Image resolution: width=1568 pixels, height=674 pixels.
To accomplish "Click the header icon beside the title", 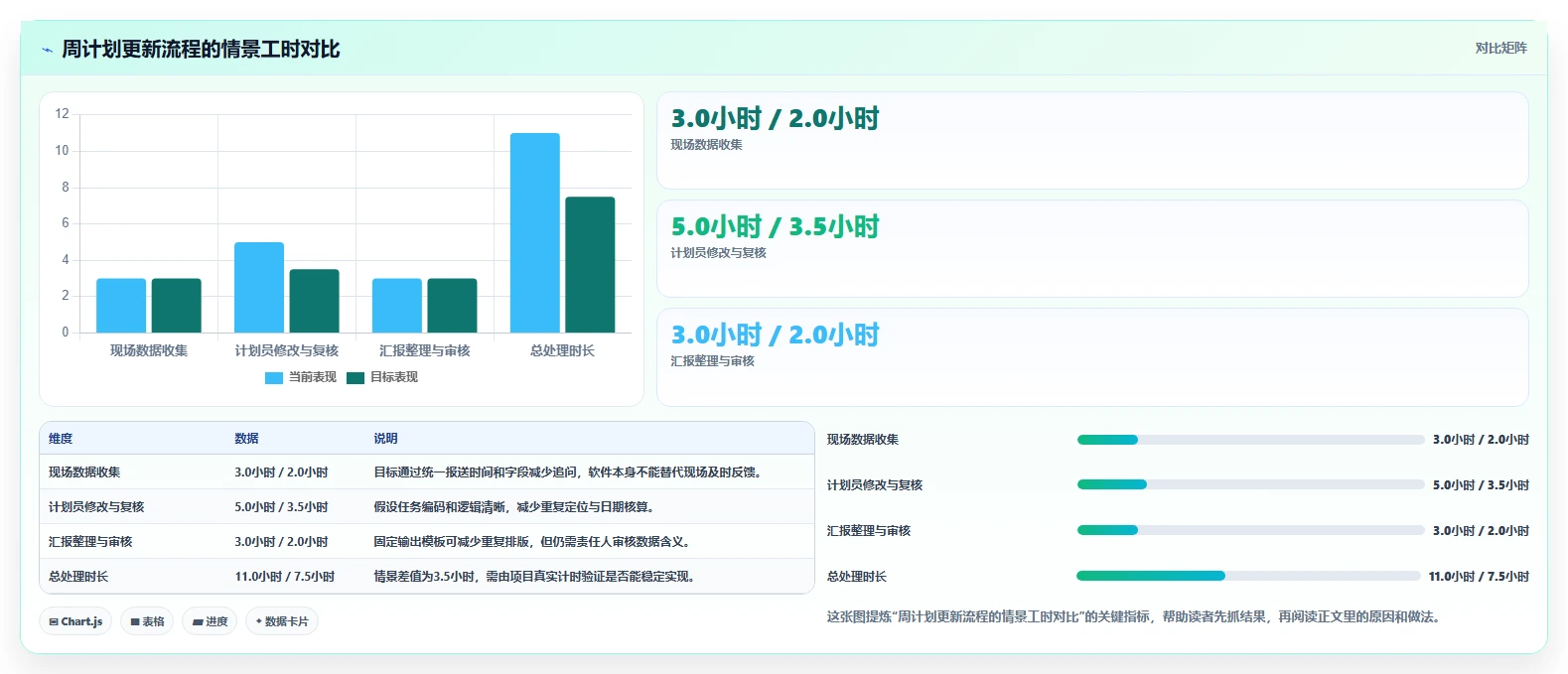I will [47, 50].
